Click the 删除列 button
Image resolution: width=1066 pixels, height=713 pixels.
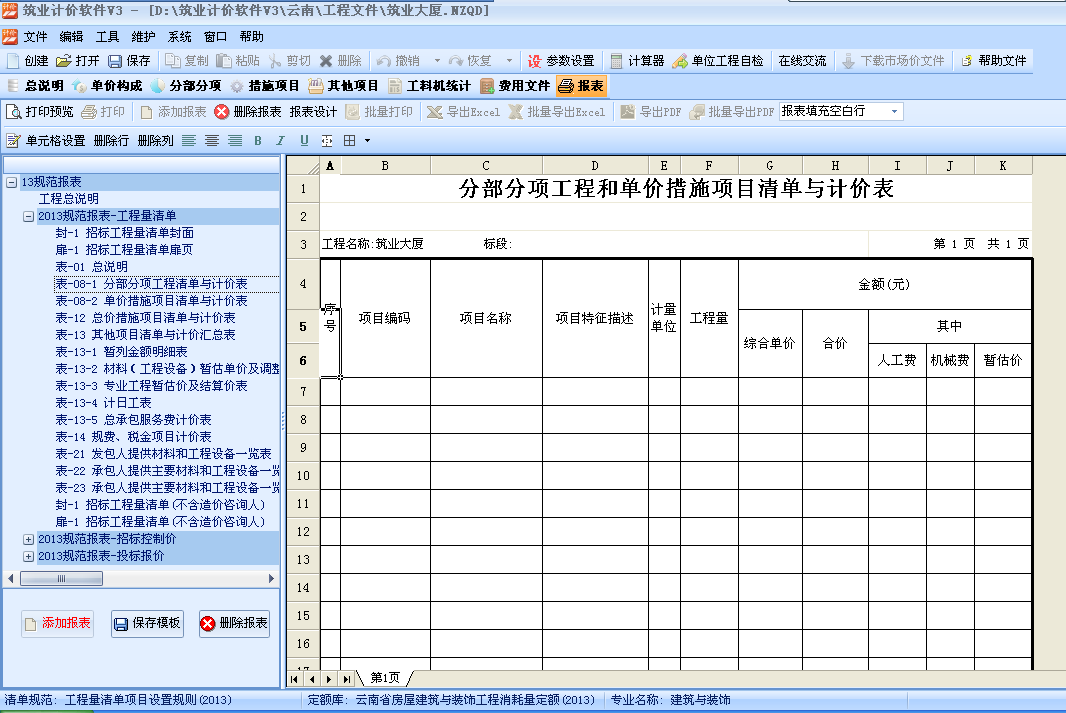(x=156, y=141)
